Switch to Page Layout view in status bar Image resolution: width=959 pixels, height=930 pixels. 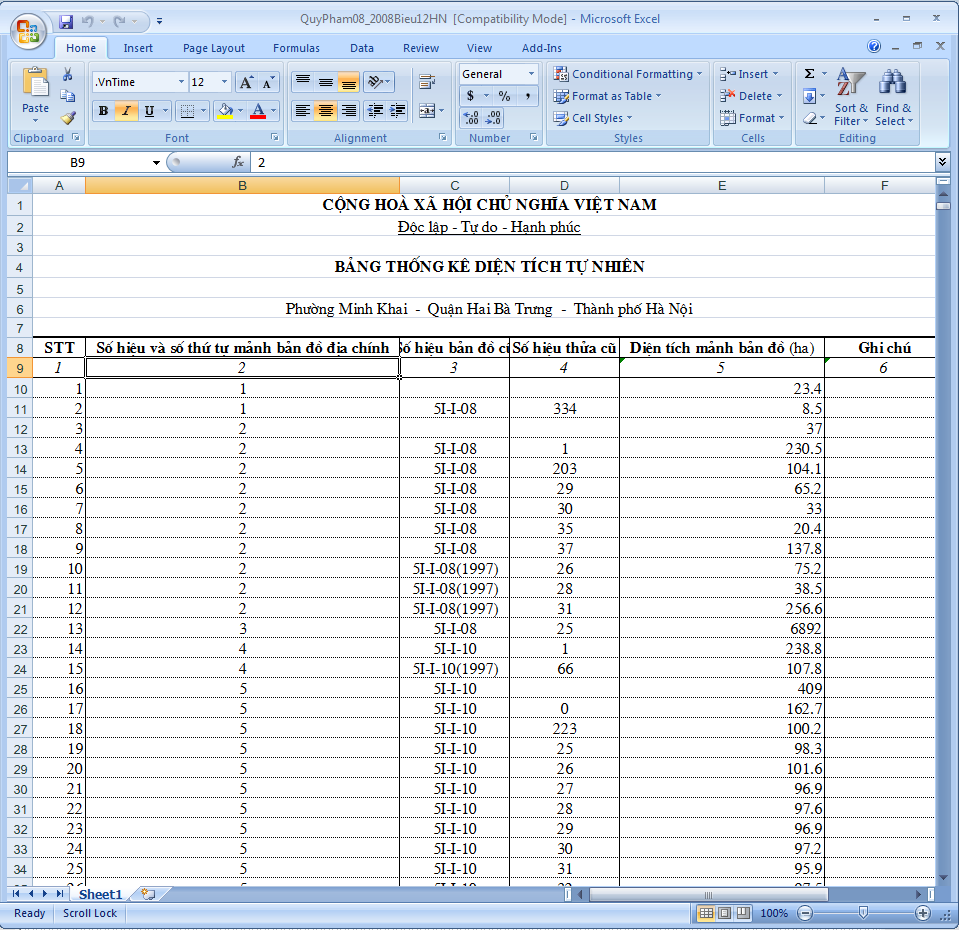tap(725, 913)
